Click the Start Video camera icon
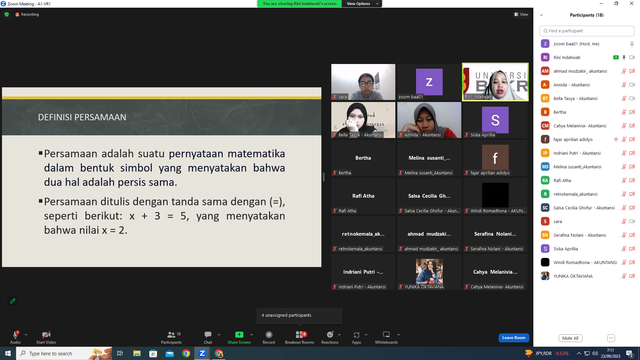640x360 pixels. click(46, 335)
